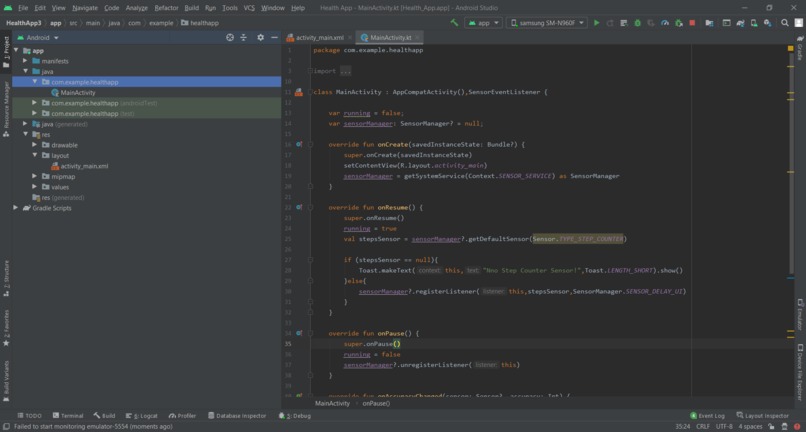Attach debugger to Android process icon
This screenshot has width=806, height=432.
click(679, 23)
